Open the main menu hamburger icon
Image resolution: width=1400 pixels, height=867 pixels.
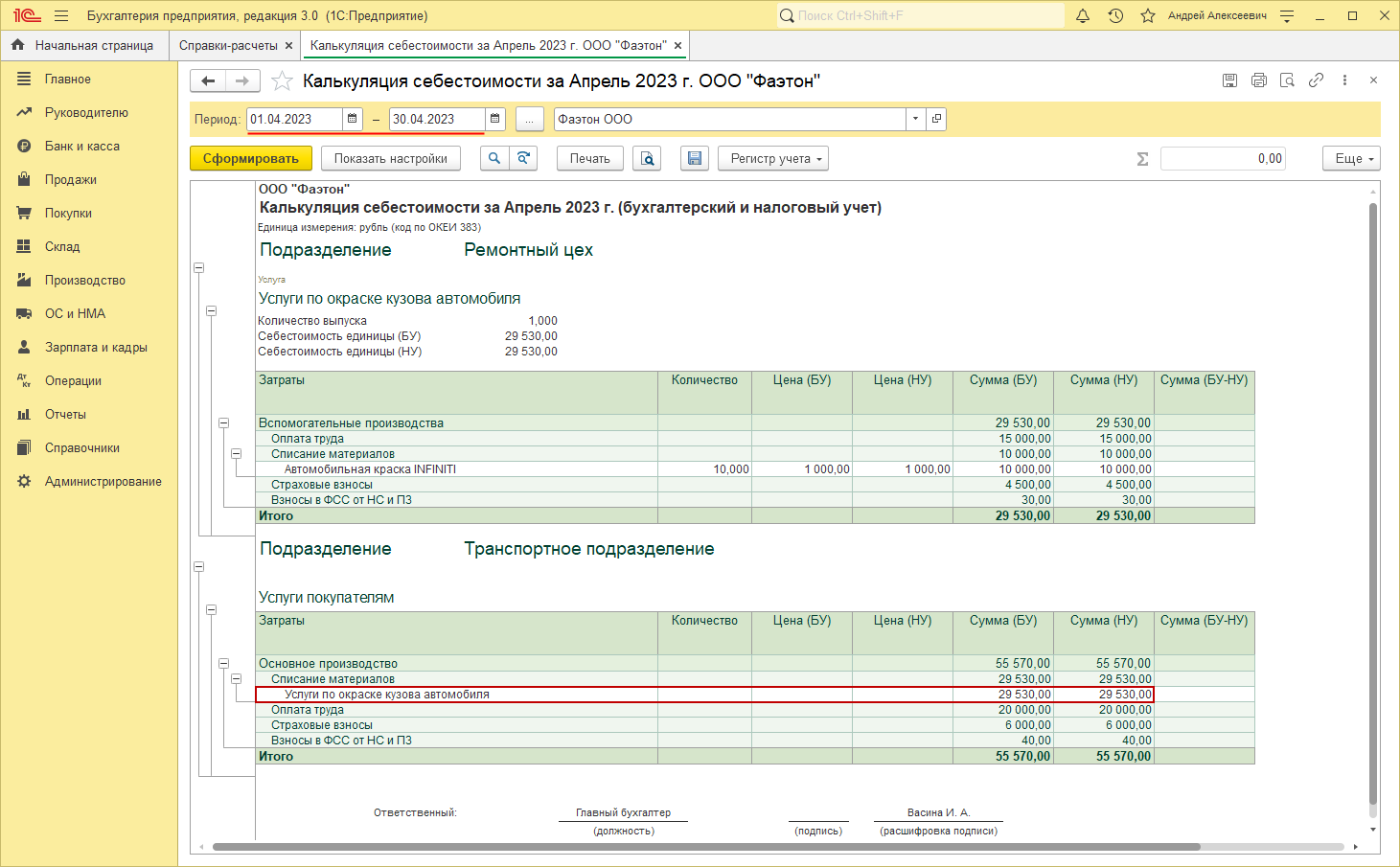(61, 15)
